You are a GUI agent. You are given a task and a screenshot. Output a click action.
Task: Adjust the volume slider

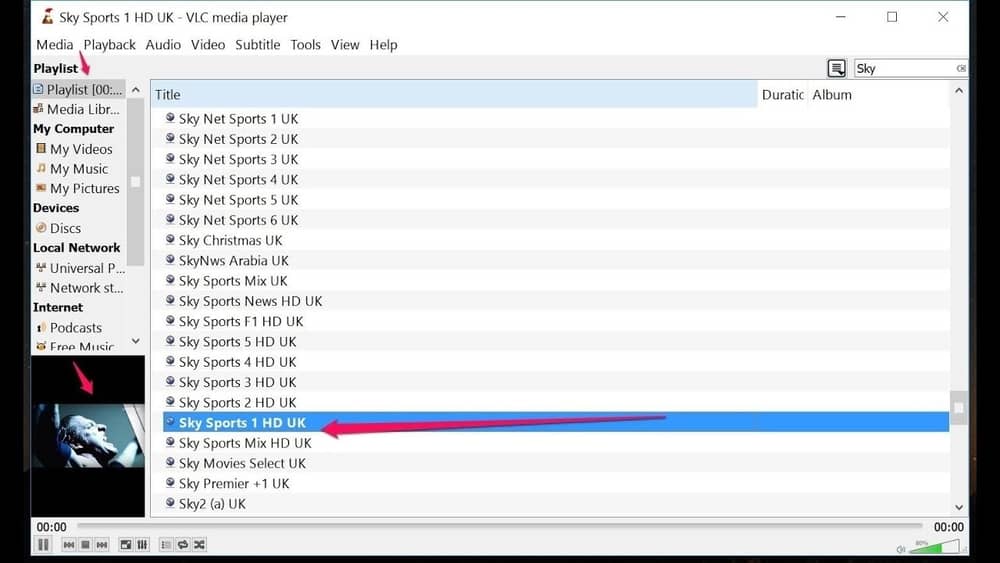pyautogui.click(x=934, y=546)
